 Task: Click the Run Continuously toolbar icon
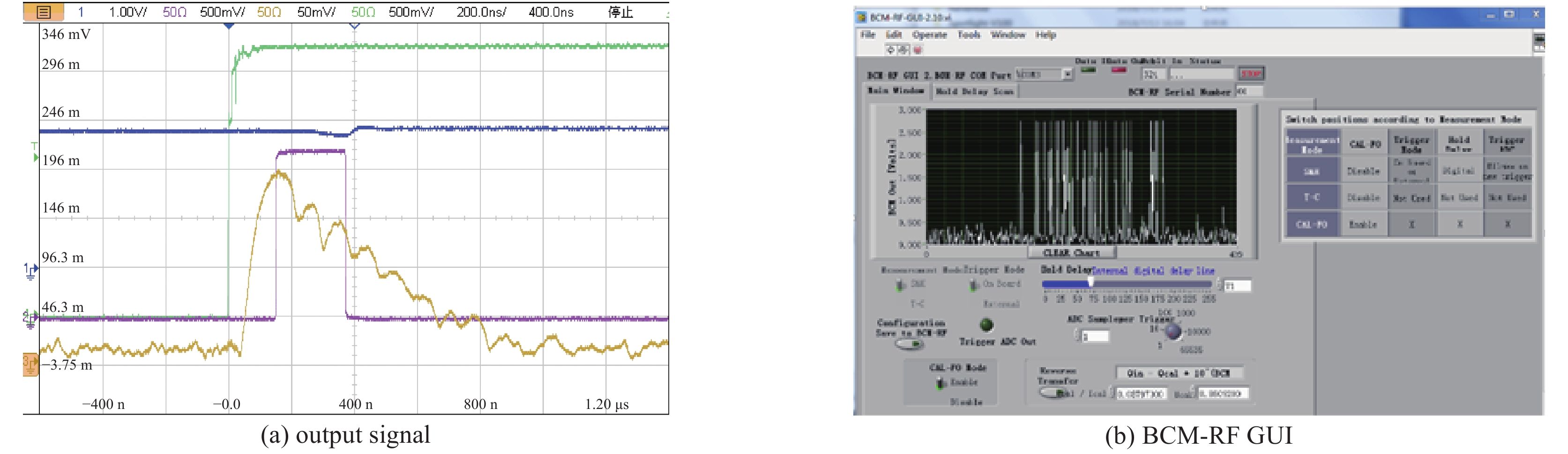click(x=903, y=50)
